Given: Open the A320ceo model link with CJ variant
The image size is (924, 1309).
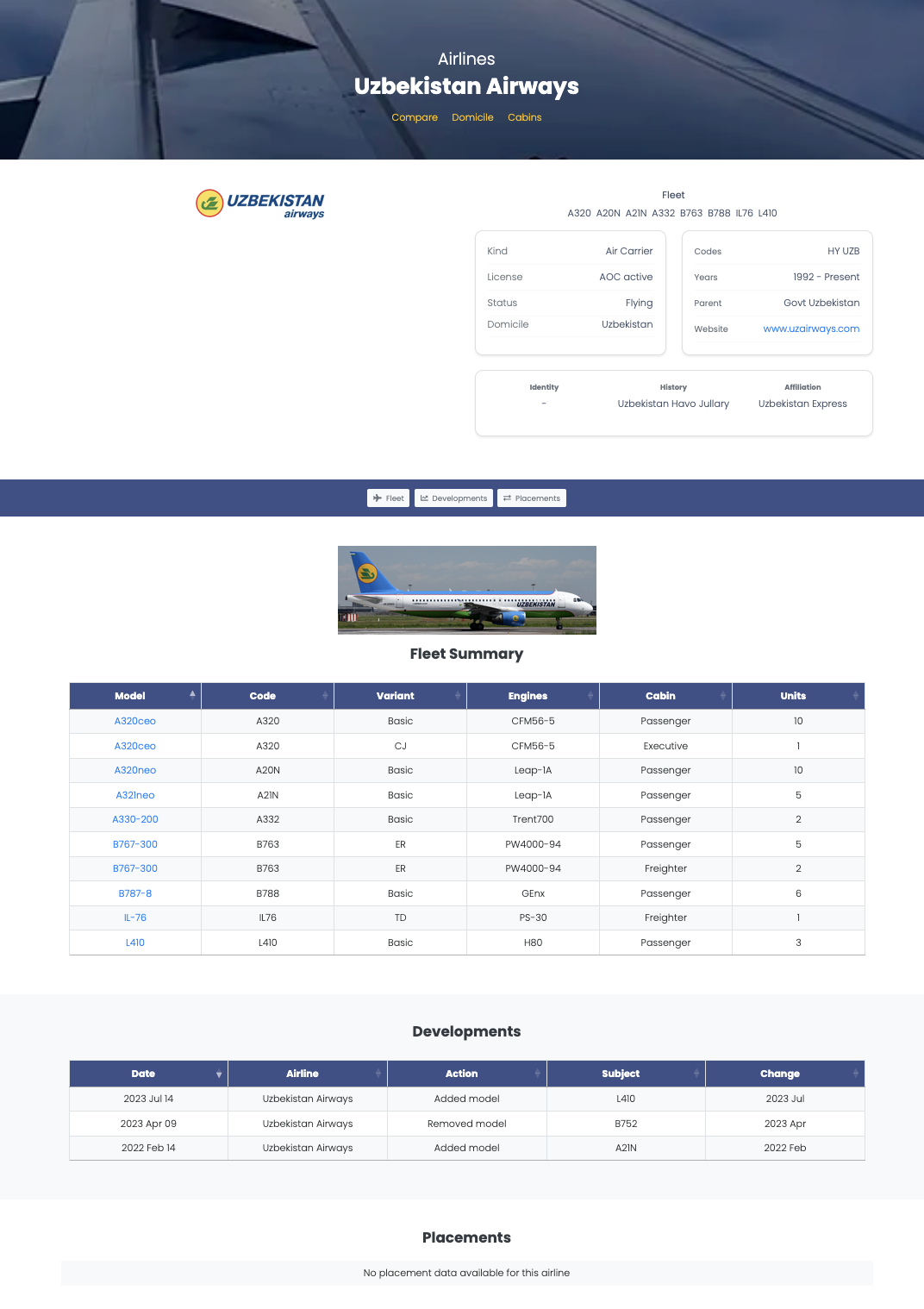Looking at the screenshot, I should [x=135, y=746].
